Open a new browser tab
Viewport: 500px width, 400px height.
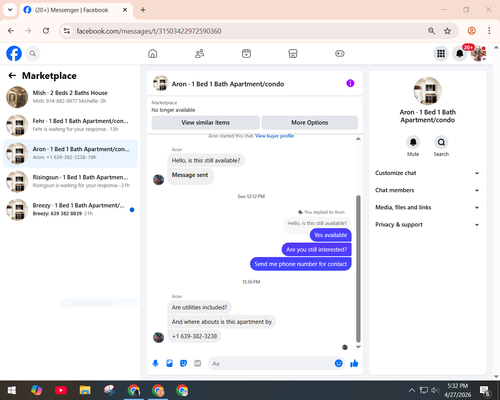click(143, 10)
